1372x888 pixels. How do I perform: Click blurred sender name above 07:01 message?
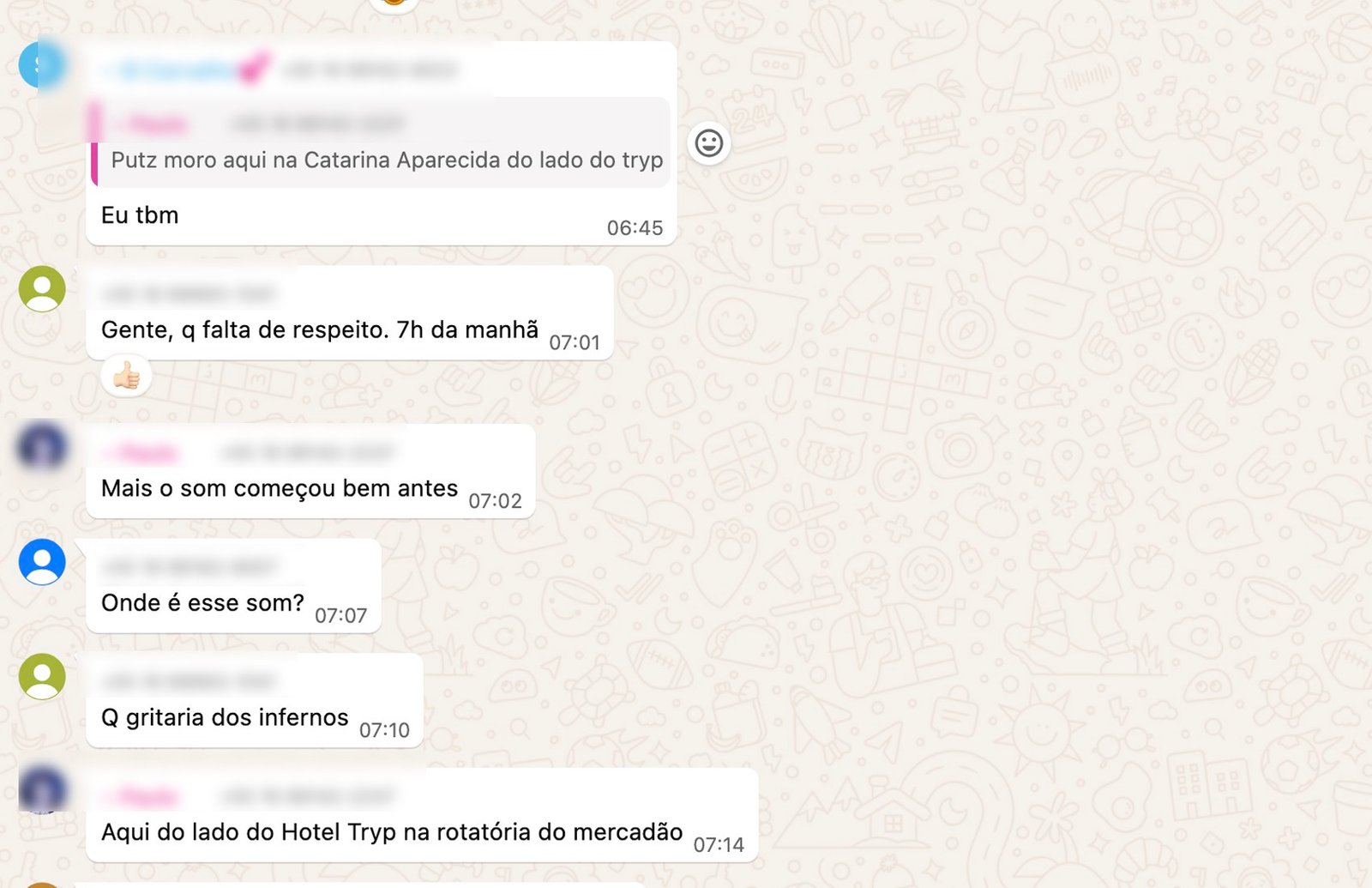188,294
